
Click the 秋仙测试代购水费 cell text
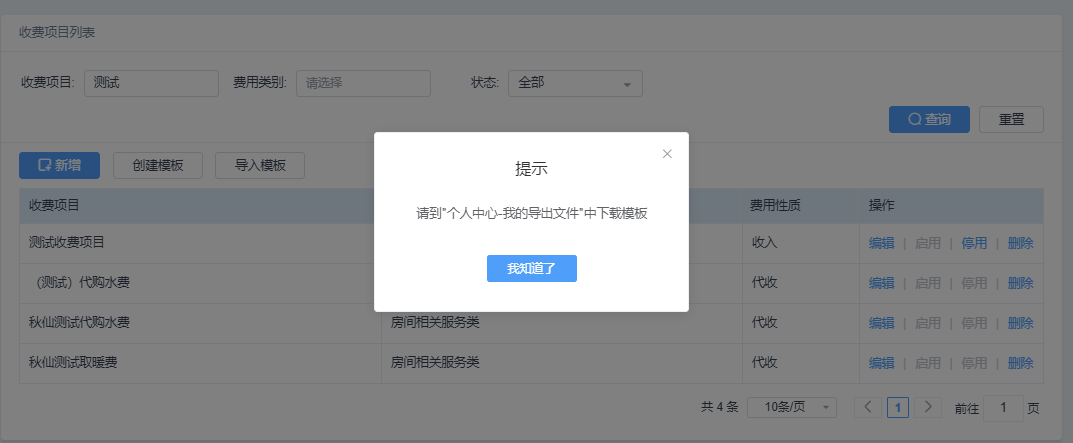[x=79, y=322]
